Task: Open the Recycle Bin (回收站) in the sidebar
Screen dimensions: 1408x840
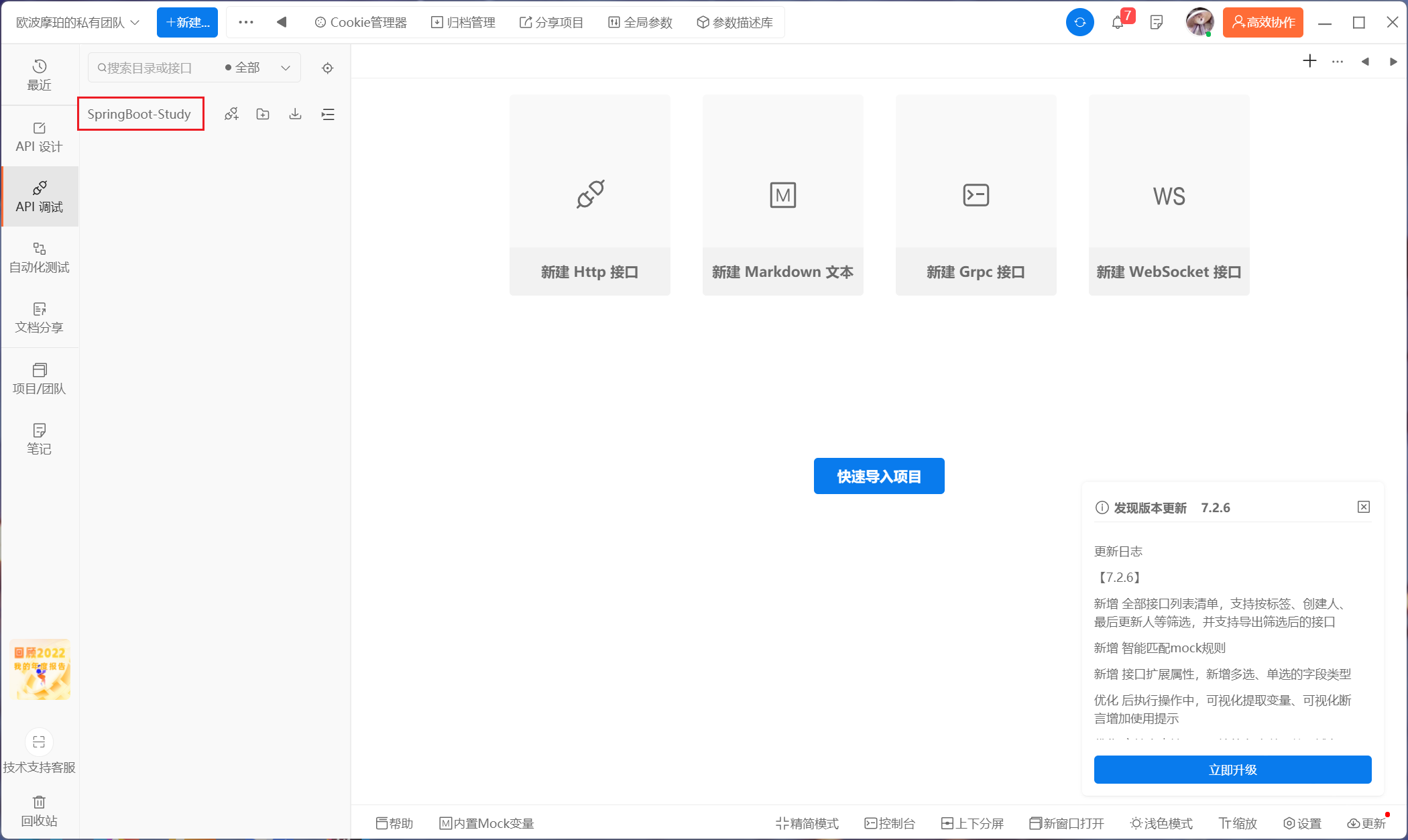Action: 39,811
